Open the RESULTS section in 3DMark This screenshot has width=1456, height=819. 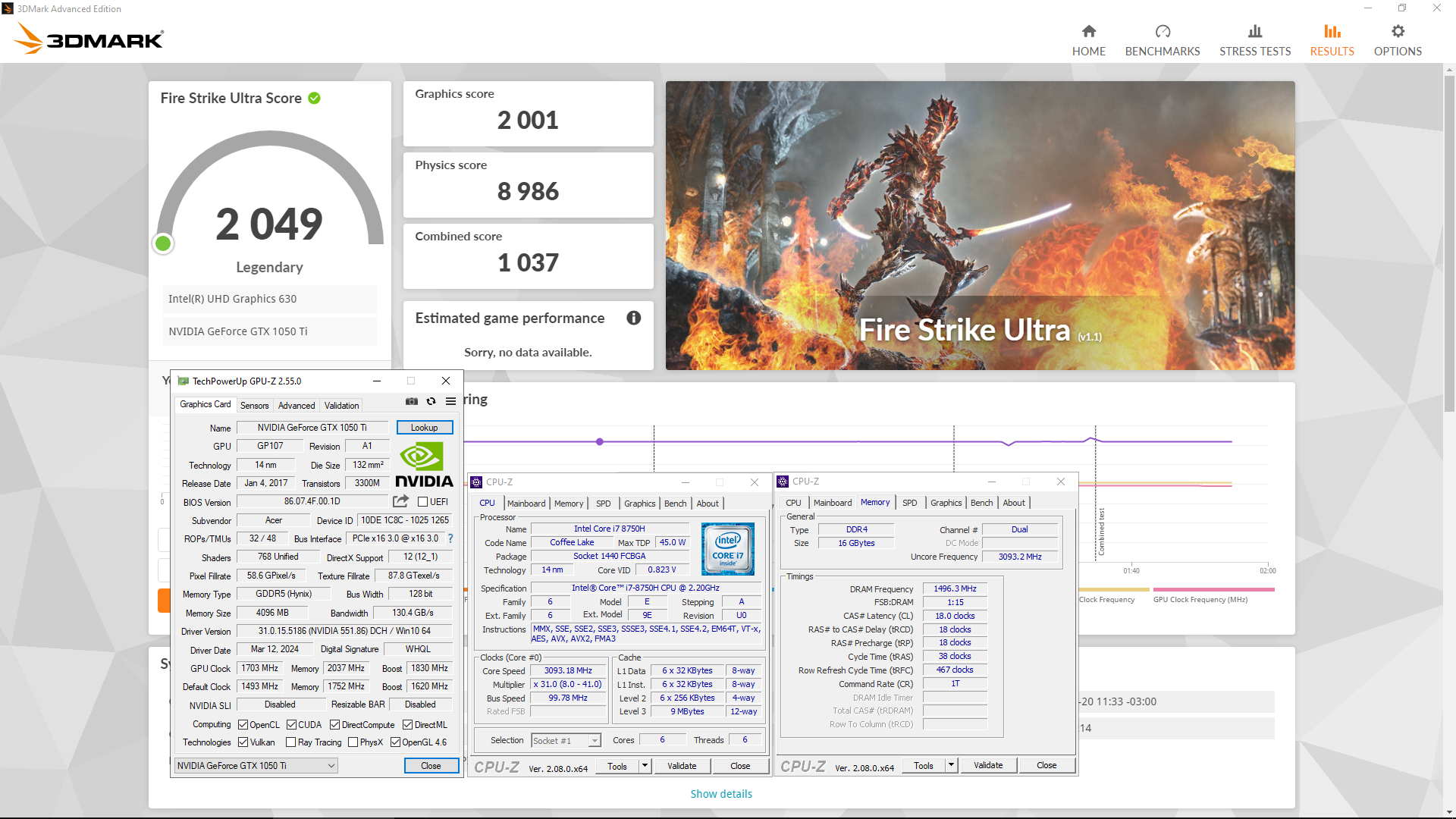[x=1332, y=40]
